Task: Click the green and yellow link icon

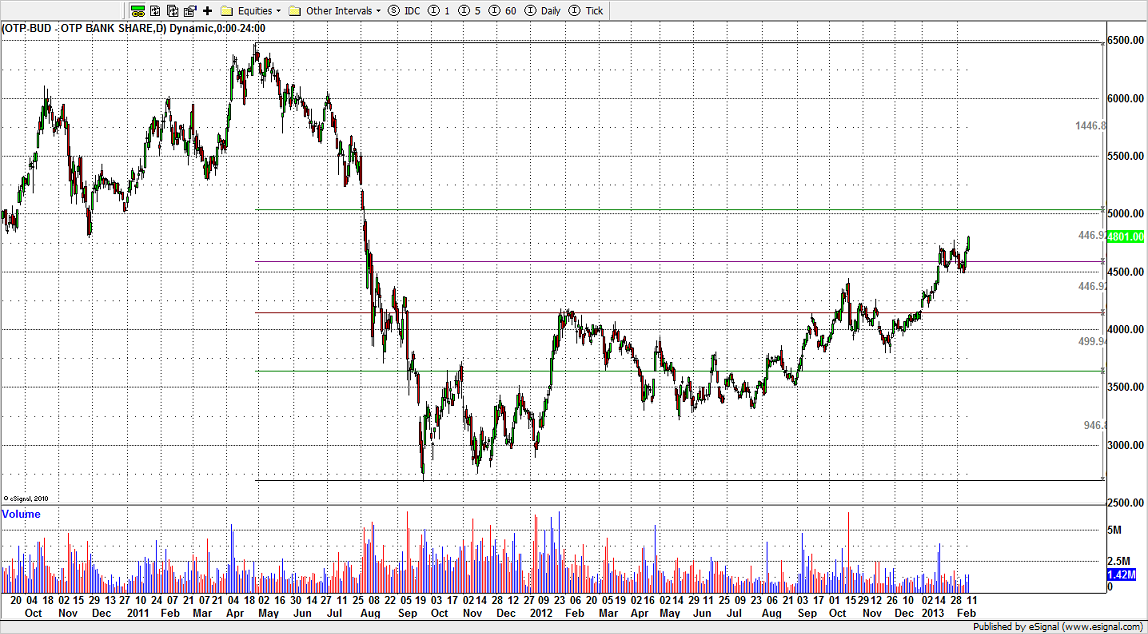Action: [x=138, y=11]
